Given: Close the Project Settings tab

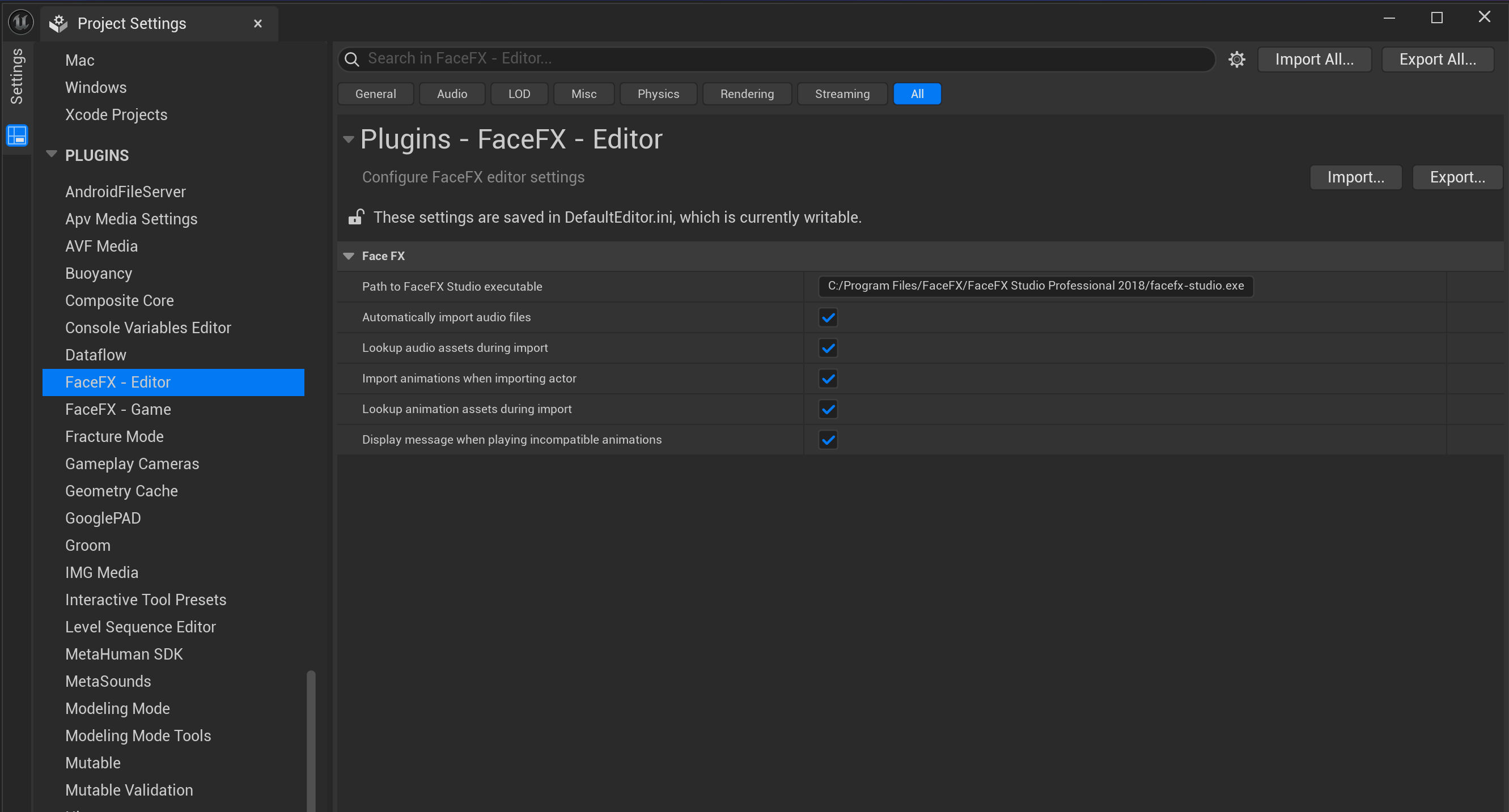Looking at the screenshot, I should pos(258,23).
